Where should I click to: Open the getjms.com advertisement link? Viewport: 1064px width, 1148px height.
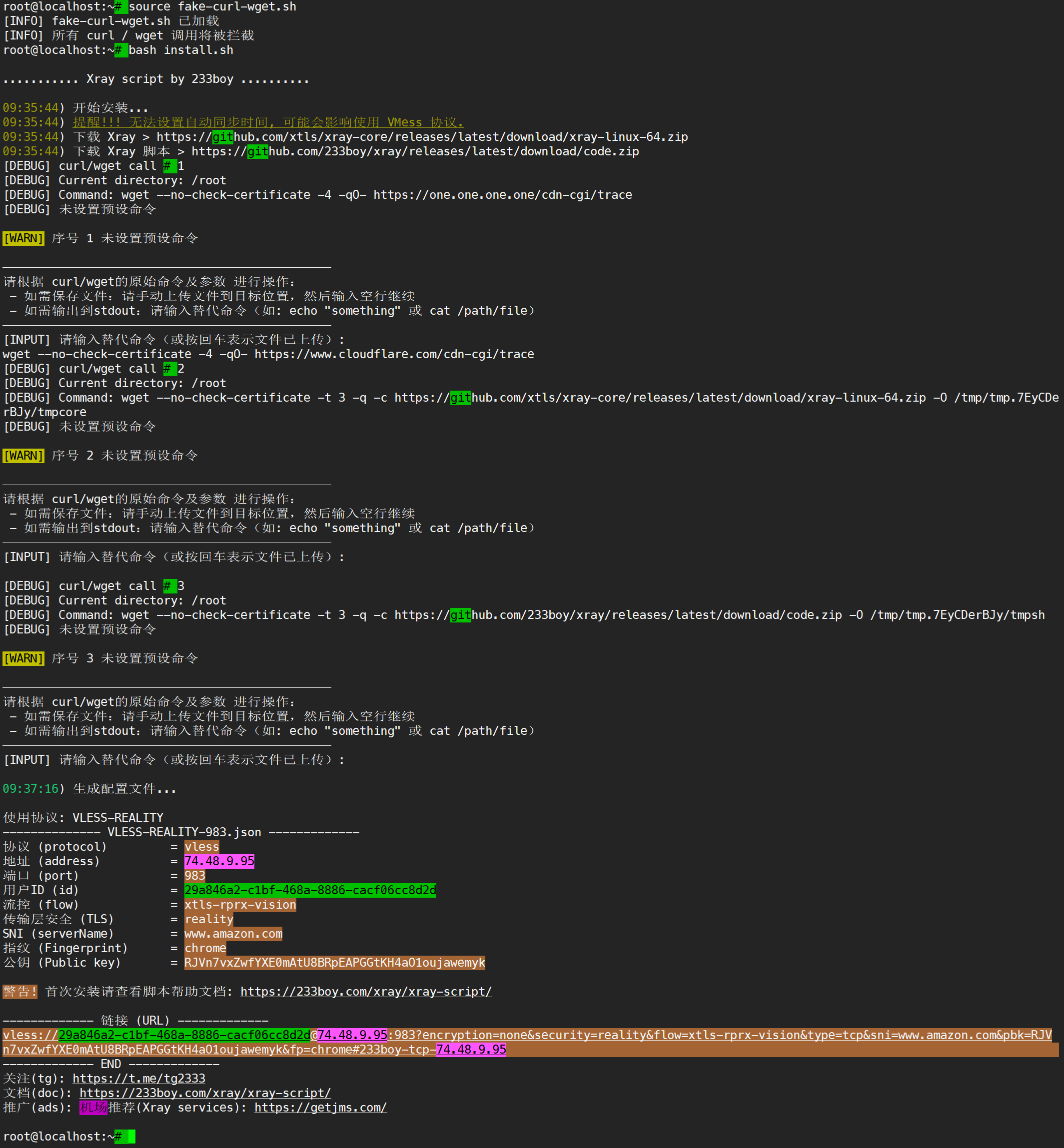point(320,1107)
